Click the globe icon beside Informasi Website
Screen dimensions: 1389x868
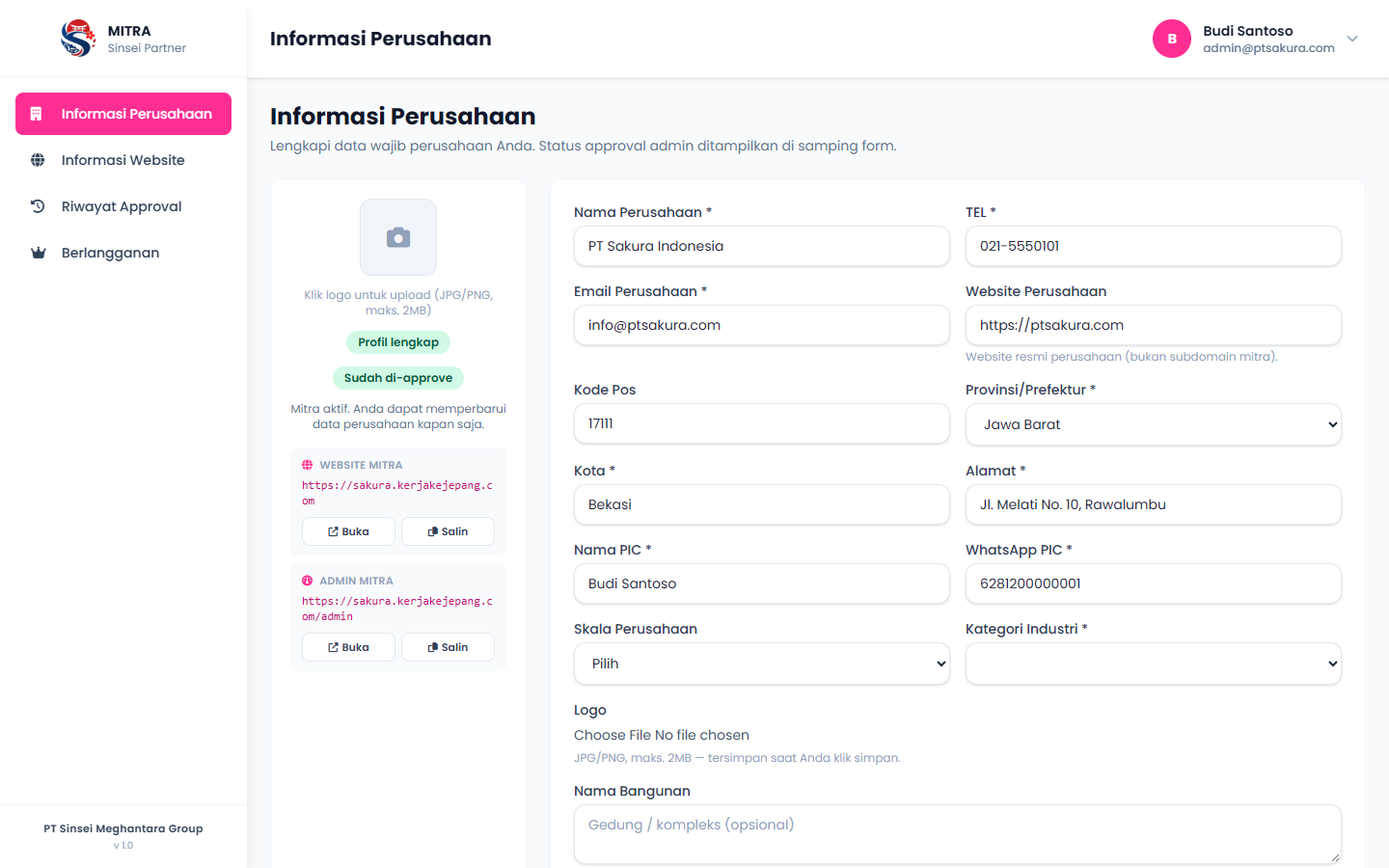(38, 160)
